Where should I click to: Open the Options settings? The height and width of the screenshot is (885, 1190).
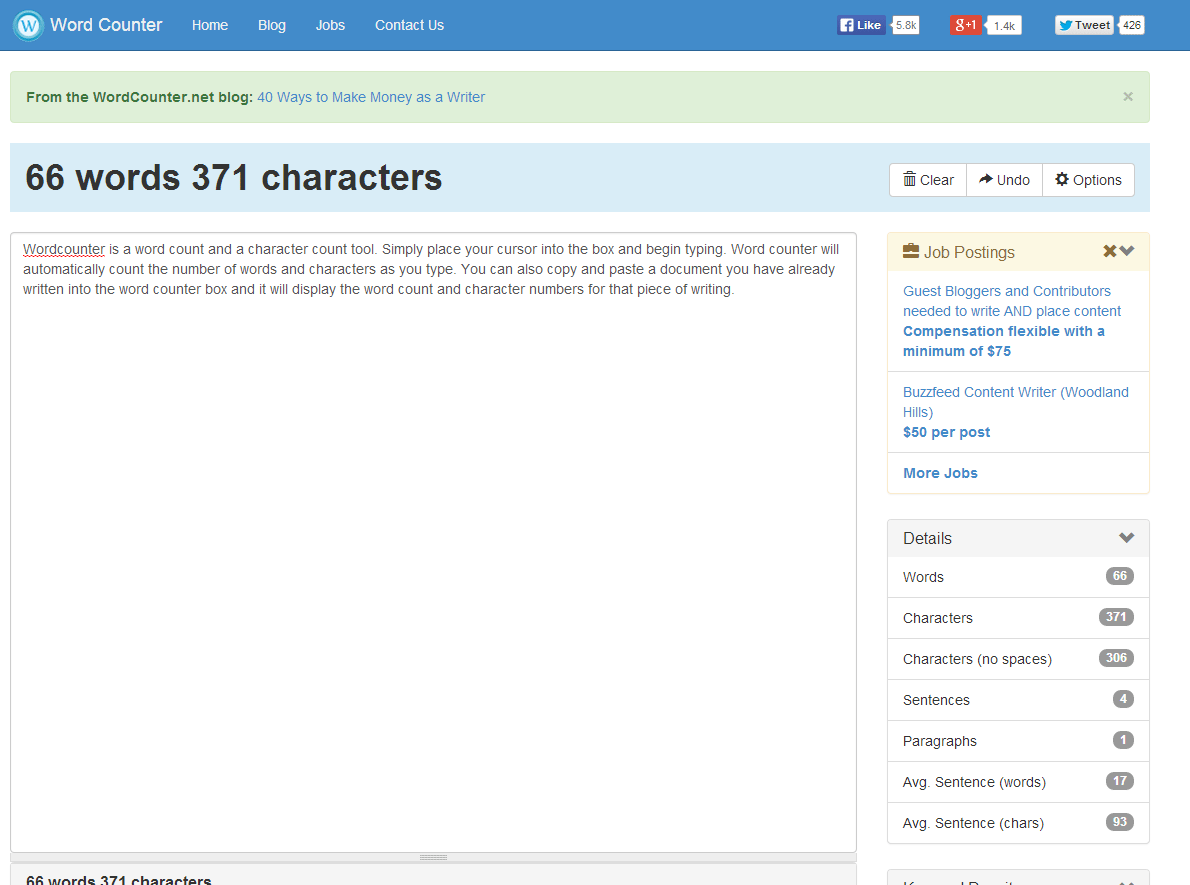1088,180
